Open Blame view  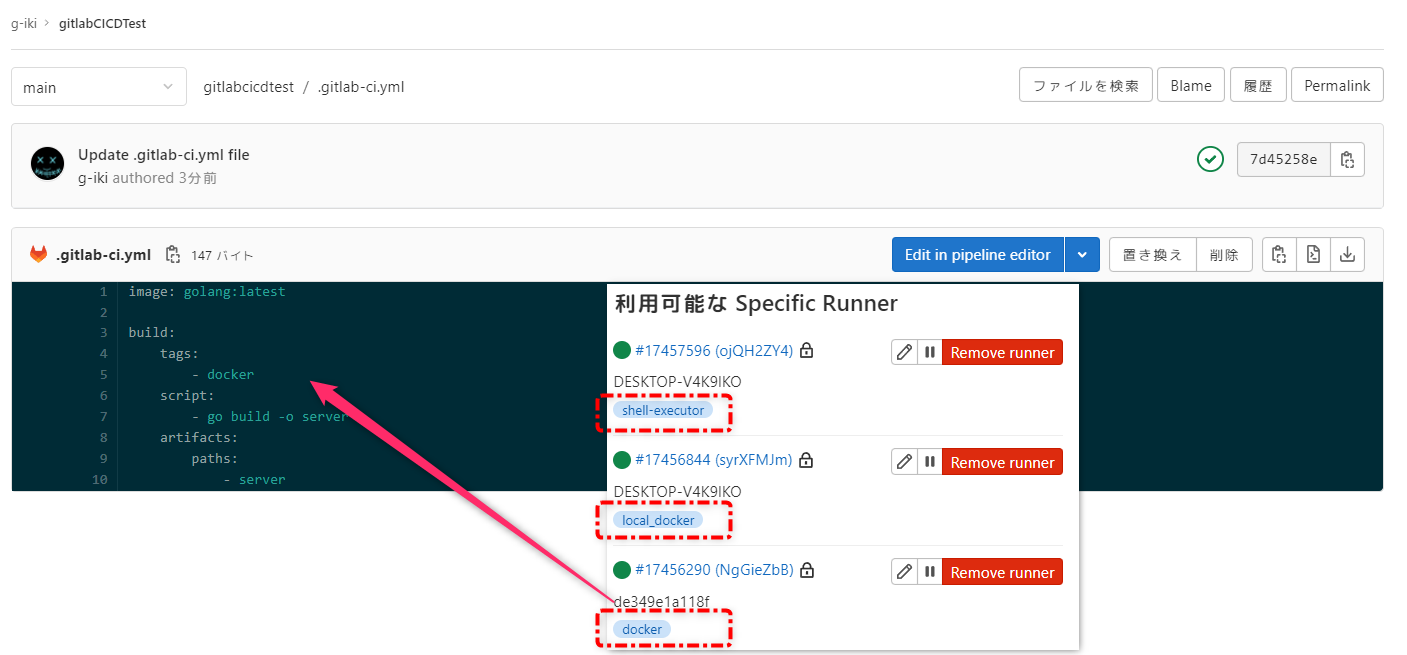(1191, 85)
